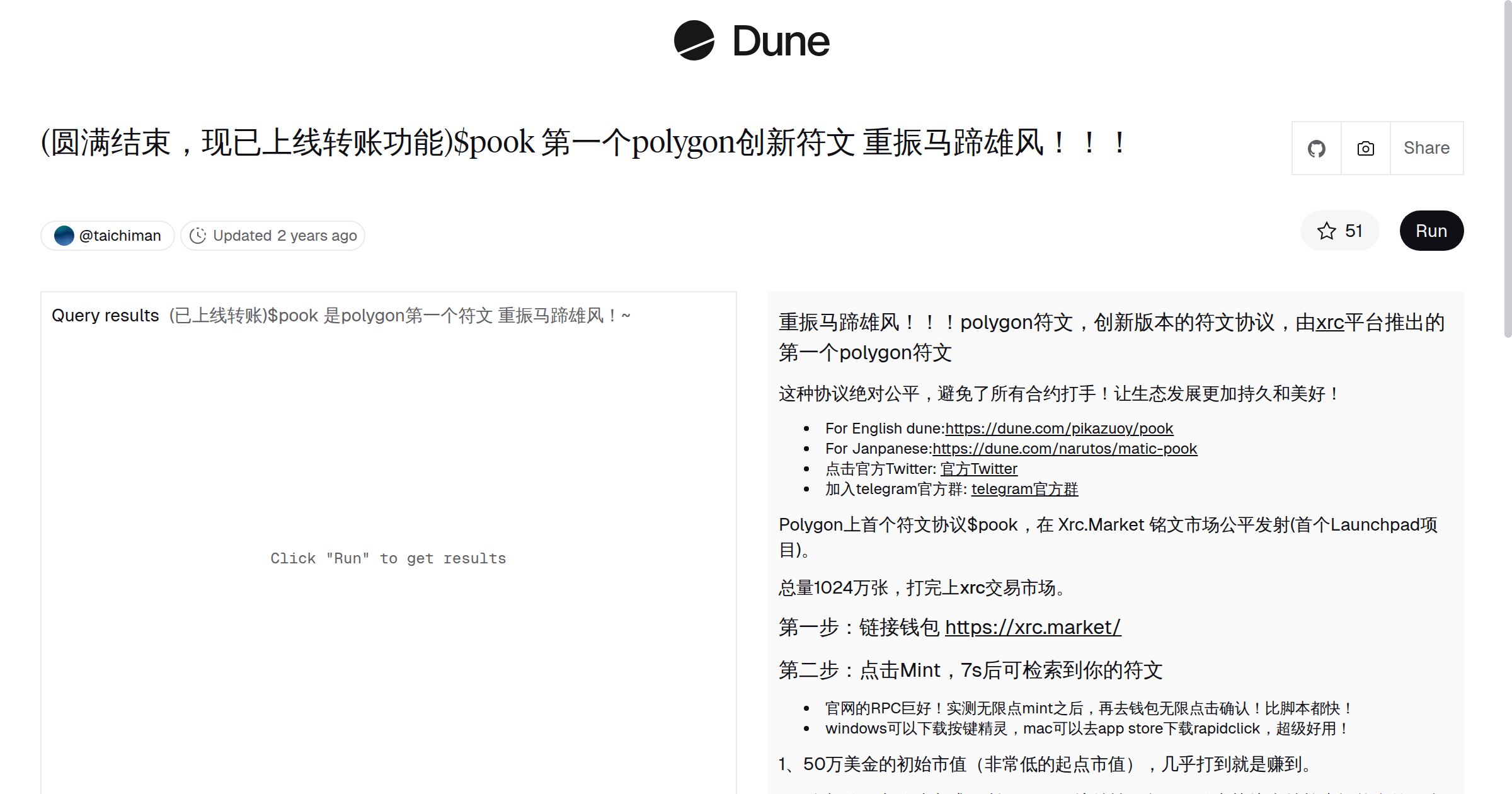Capture a screenshot with the camera icon

coord(1365,148)
